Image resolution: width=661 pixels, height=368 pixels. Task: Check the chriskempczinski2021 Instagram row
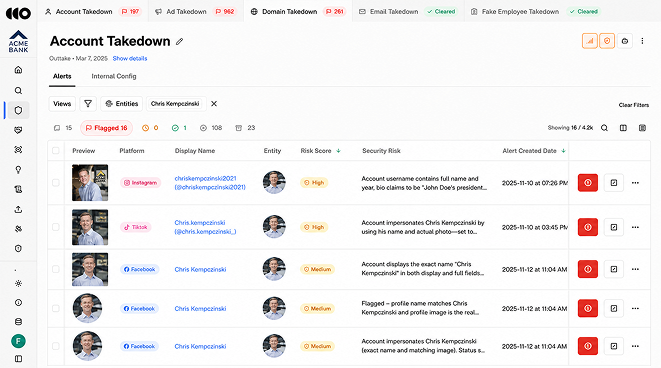[x=56, y=183]
